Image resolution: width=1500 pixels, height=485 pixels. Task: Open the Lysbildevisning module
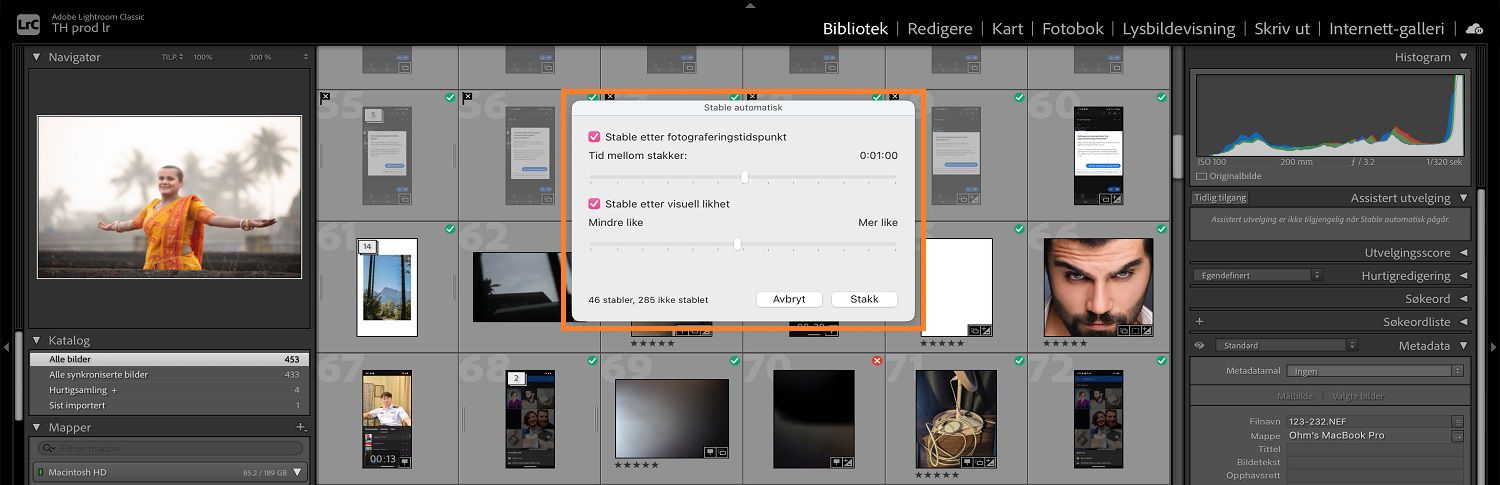click(x=1178, y=29)
